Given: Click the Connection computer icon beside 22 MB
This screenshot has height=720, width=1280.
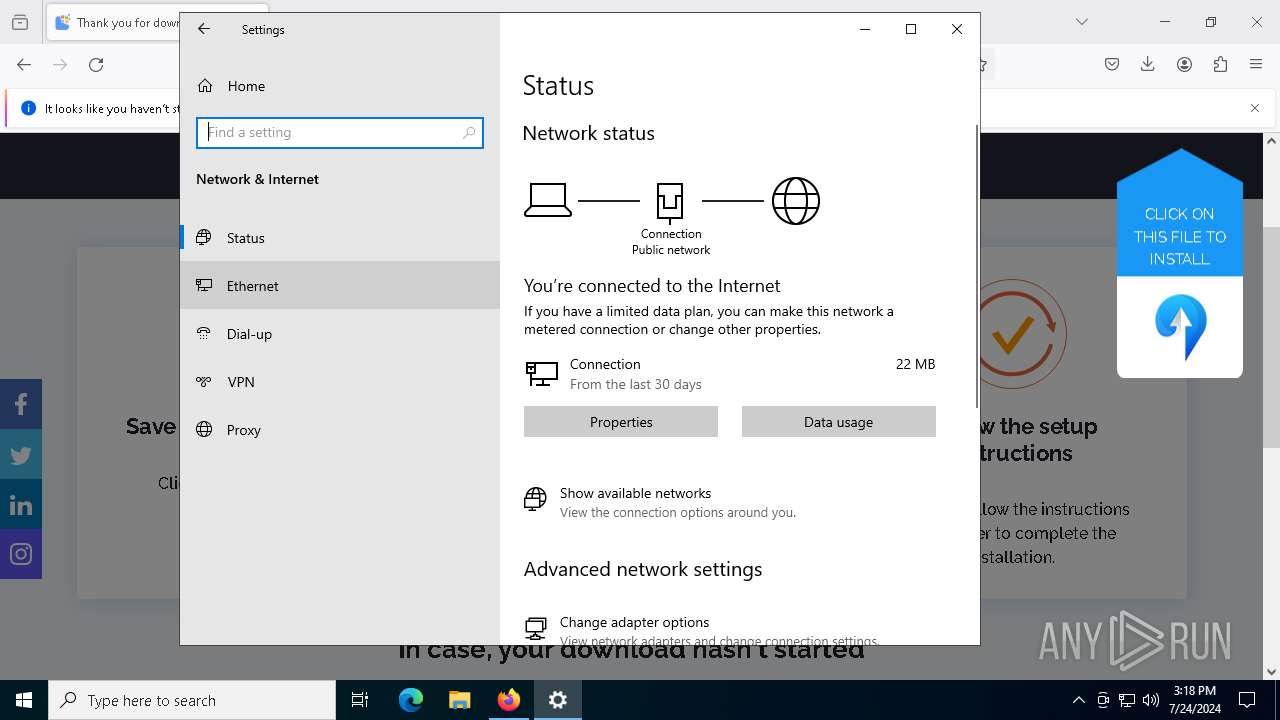Looking at the screenshot, I should [x=542, y=374].
